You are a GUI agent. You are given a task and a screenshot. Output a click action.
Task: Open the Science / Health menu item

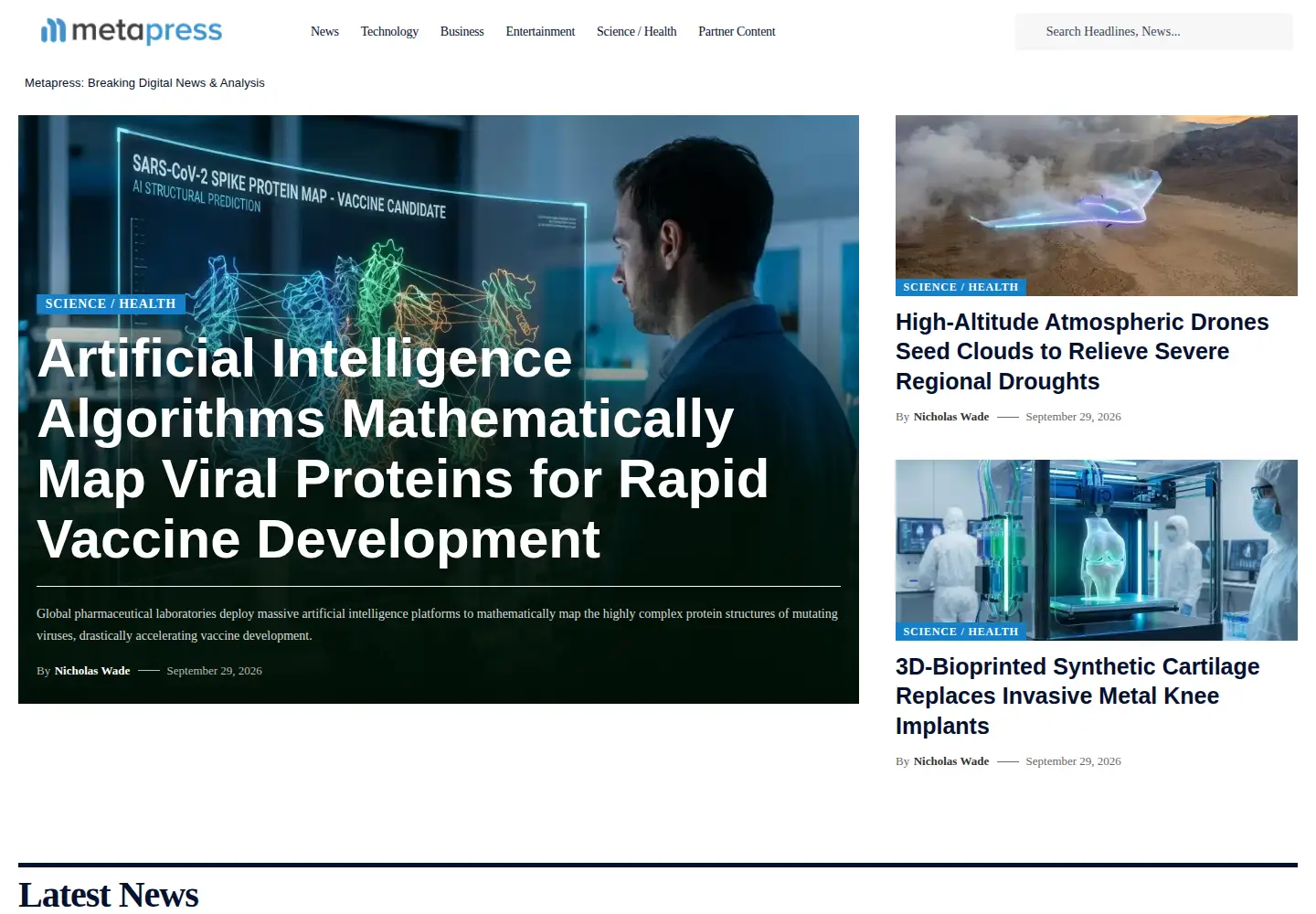[636, 31]
